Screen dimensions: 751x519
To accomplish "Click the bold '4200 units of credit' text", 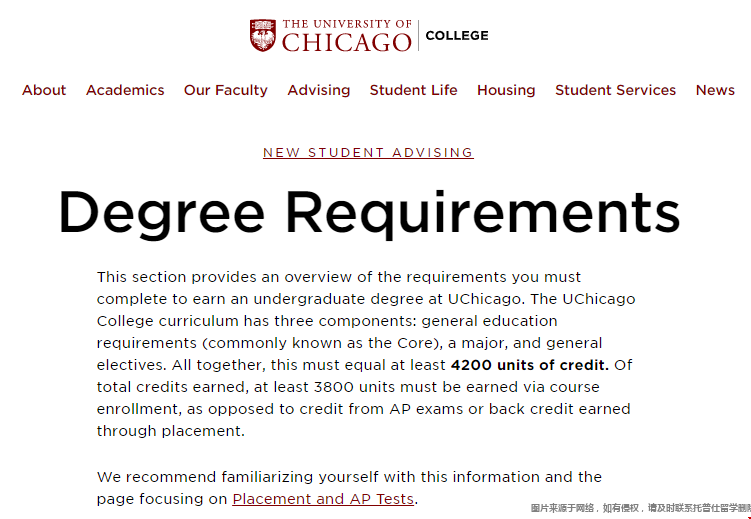I will click(529, 365).
